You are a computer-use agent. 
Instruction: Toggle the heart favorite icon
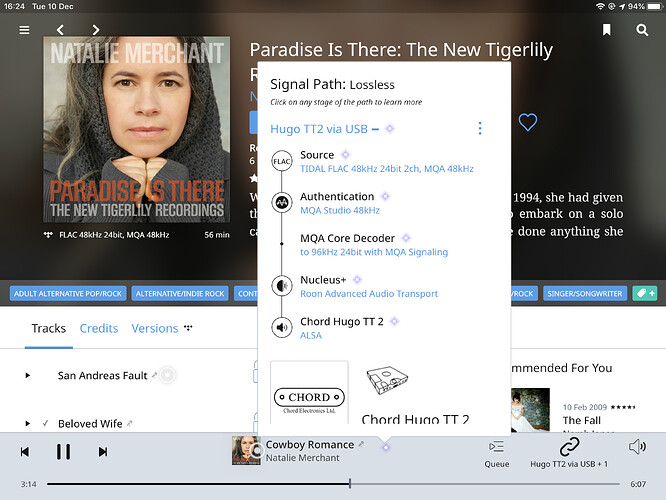(x=528, y=122)
